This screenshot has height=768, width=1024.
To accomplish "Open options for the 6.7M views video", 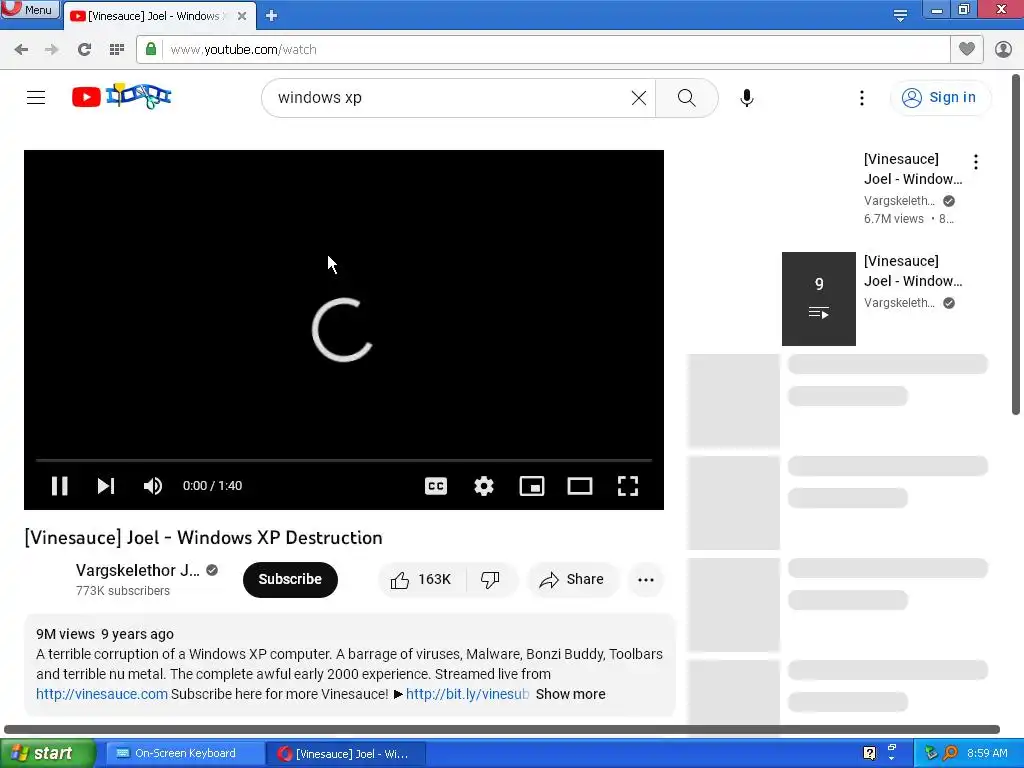I will tap(976, 162).
